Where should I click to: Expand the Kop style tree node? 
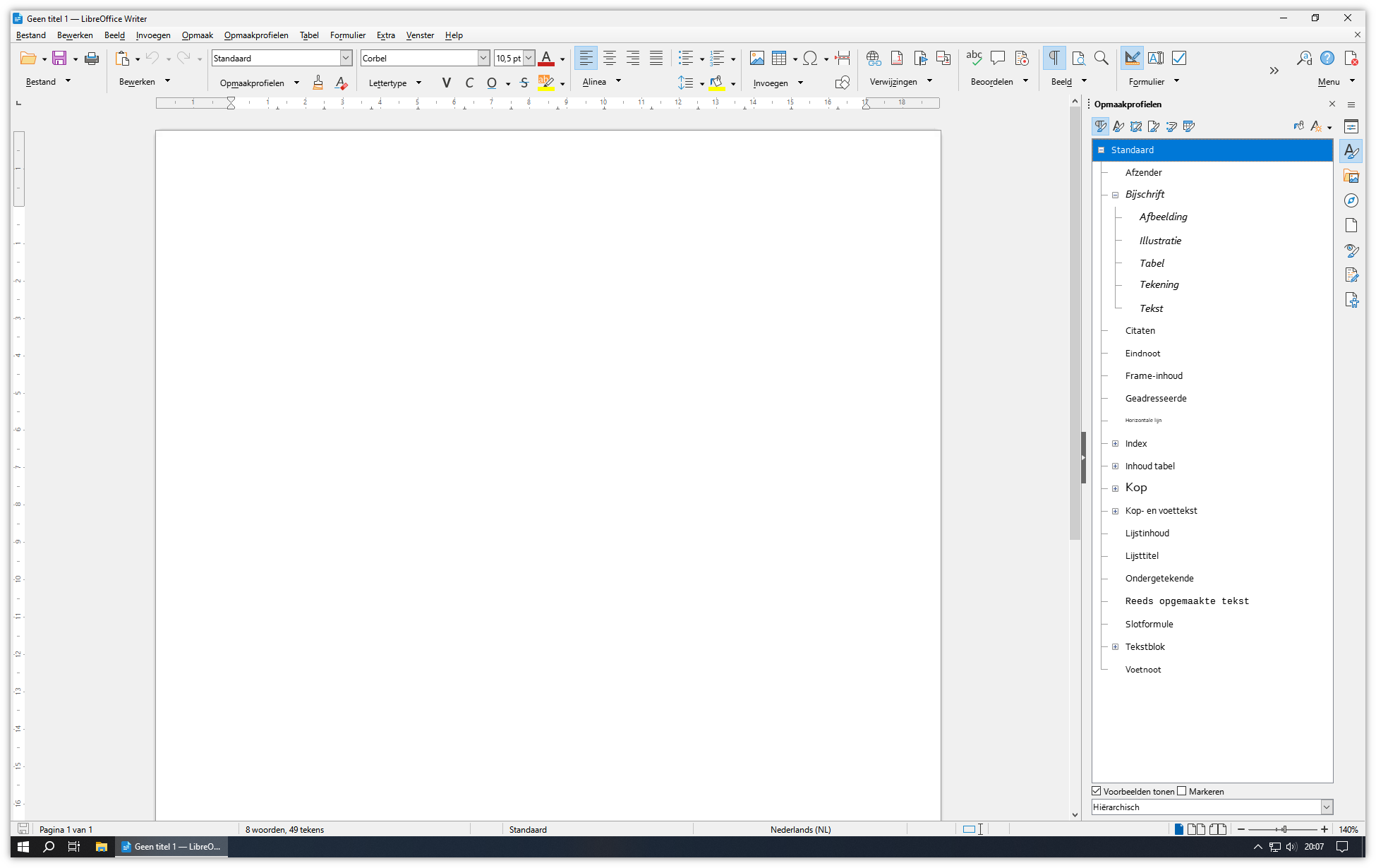tap(1115, 488)
